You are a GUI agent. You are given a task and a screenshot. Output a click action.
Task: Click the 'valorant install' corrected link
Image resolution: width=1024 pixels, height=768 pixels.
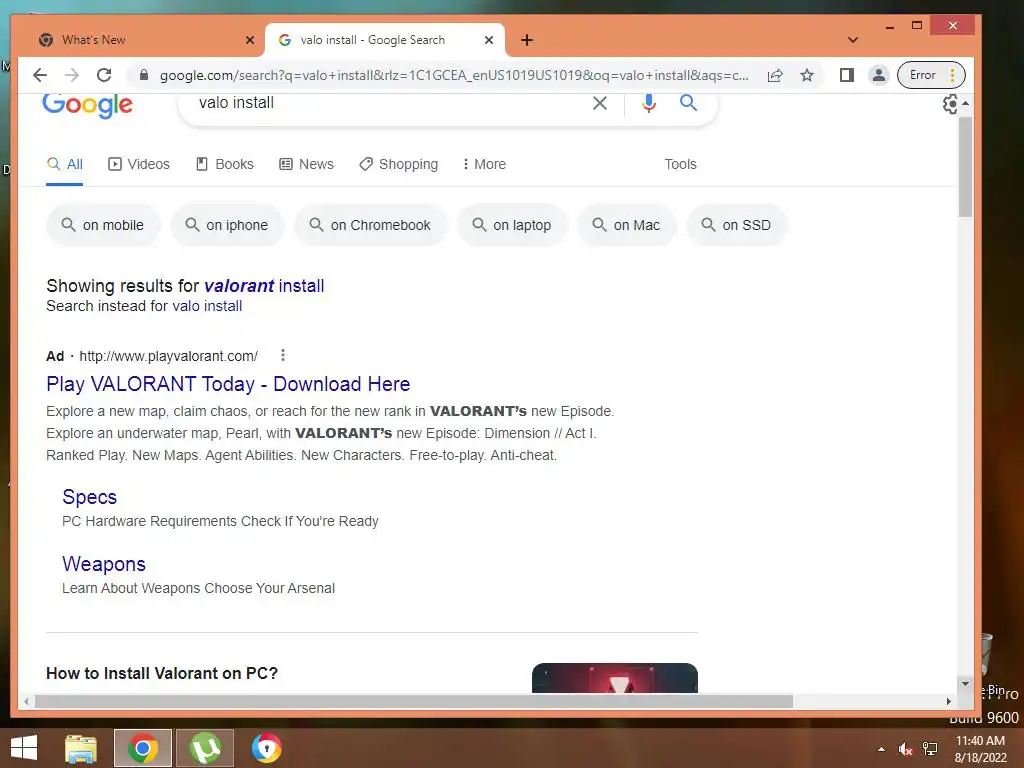264,286
